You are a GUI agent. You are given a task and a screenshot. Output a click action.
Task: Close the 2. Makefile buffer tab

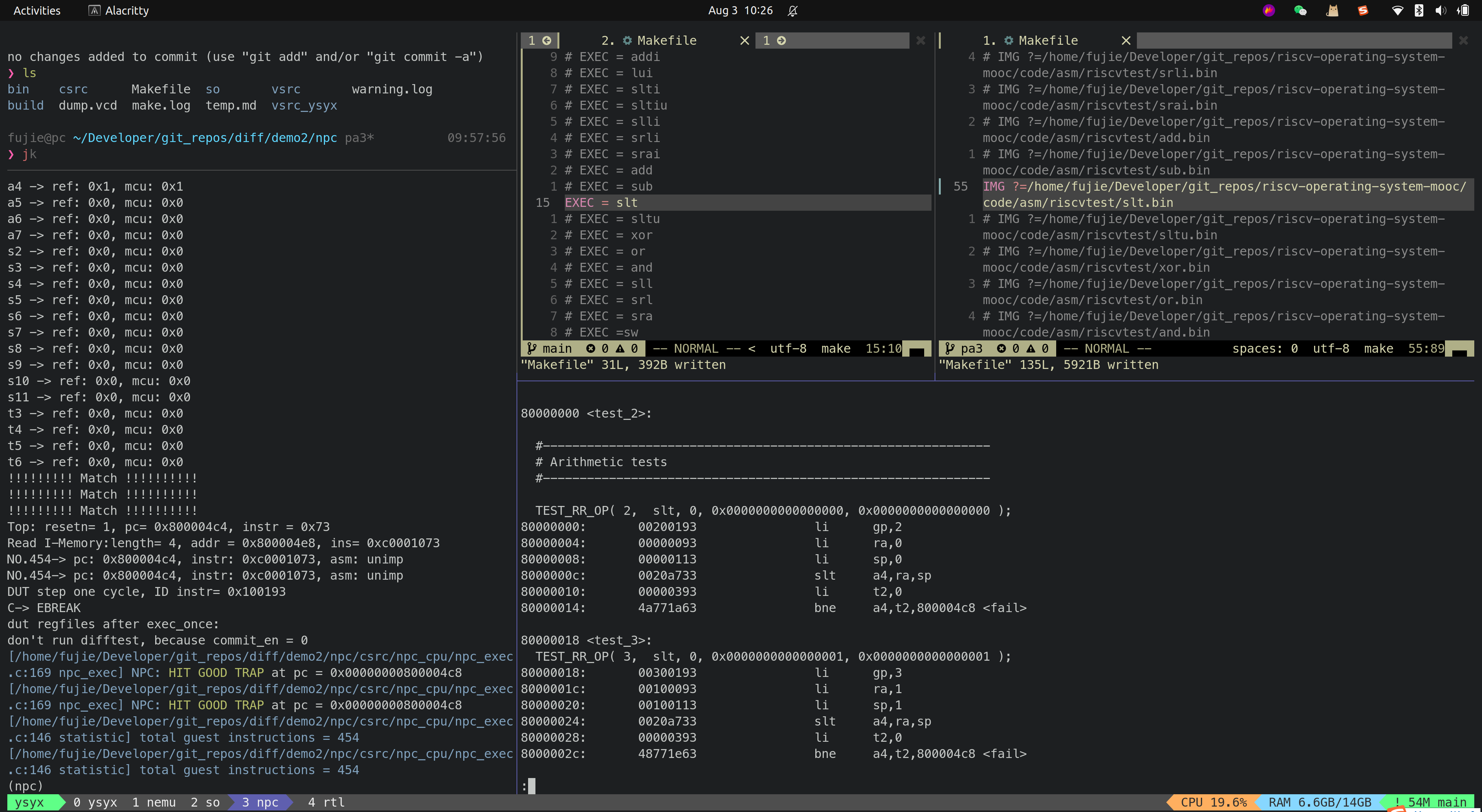coord(744,40)
